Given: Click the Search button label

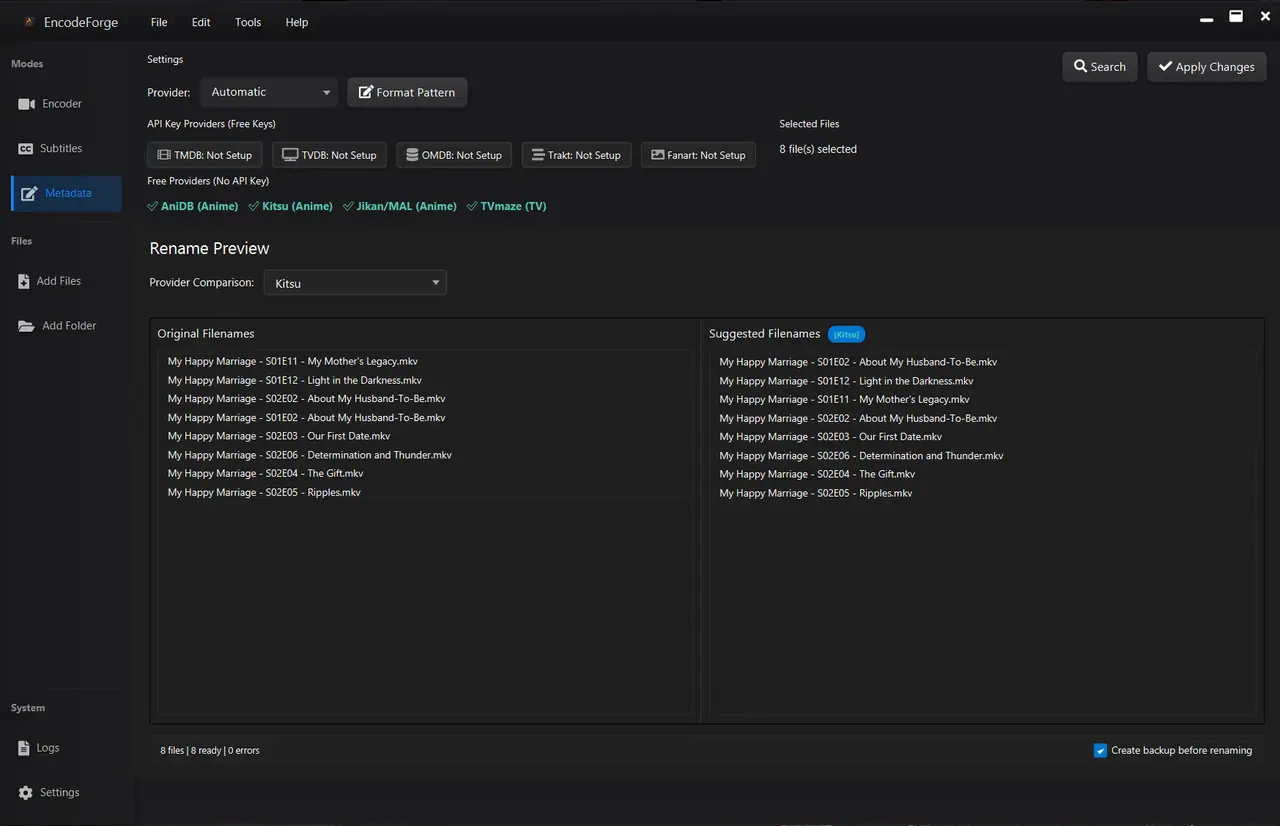Looking at the screenshot, I should click(1108, 67).
